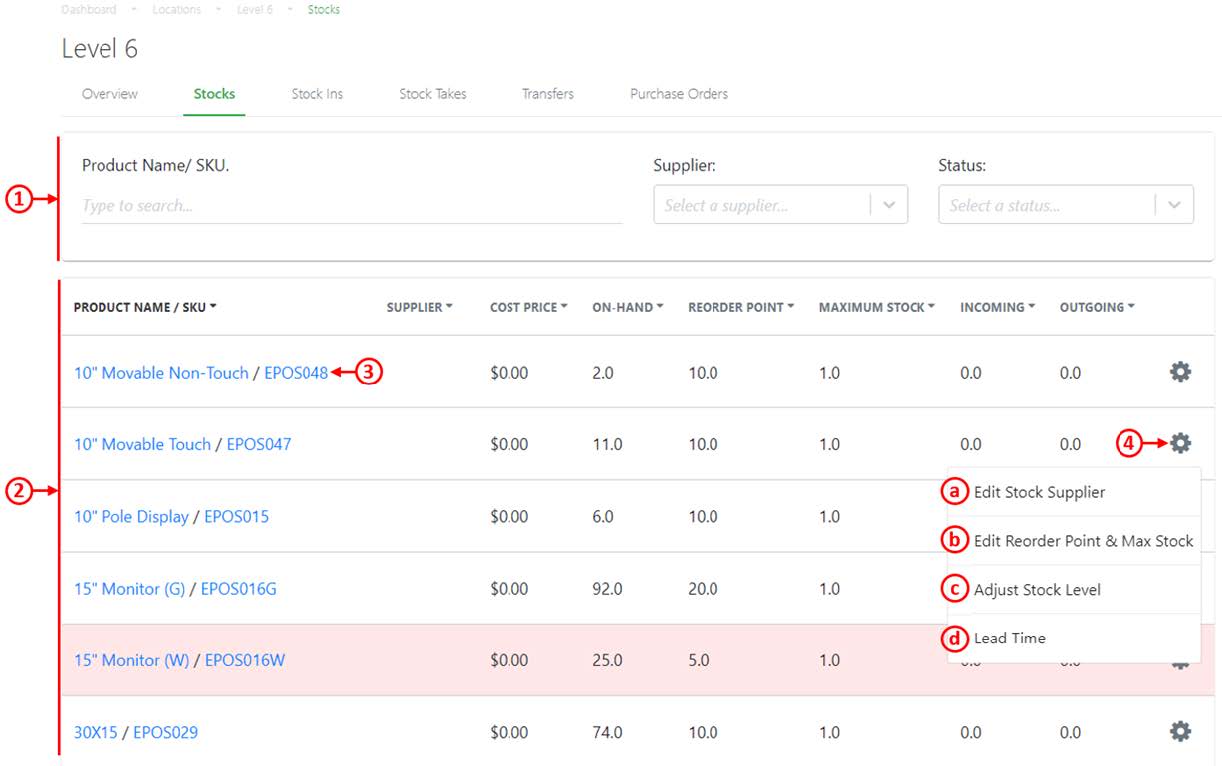
Task: Select the on-hand value 11.0
Action: click(607, 444)
